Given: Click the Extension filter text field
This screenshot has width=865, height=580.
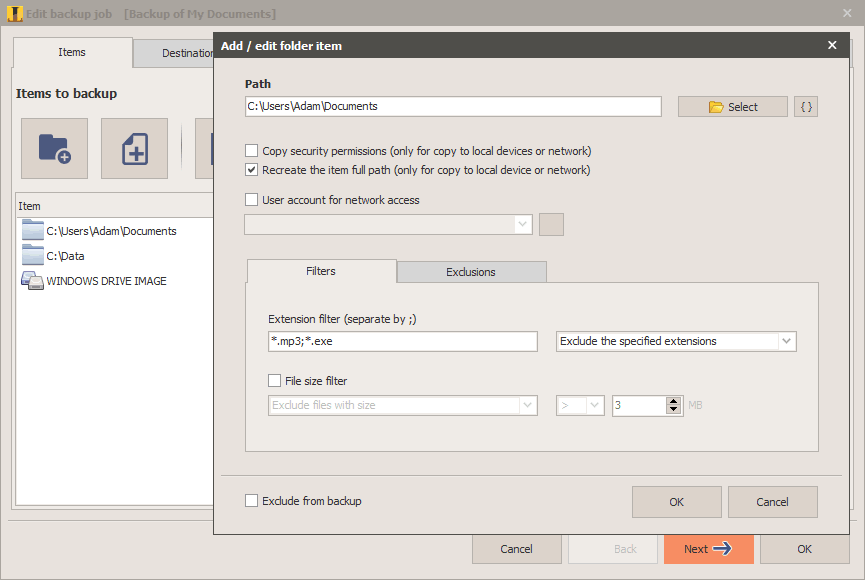Looking at the screenshot, I should click(x=403, y=341).
